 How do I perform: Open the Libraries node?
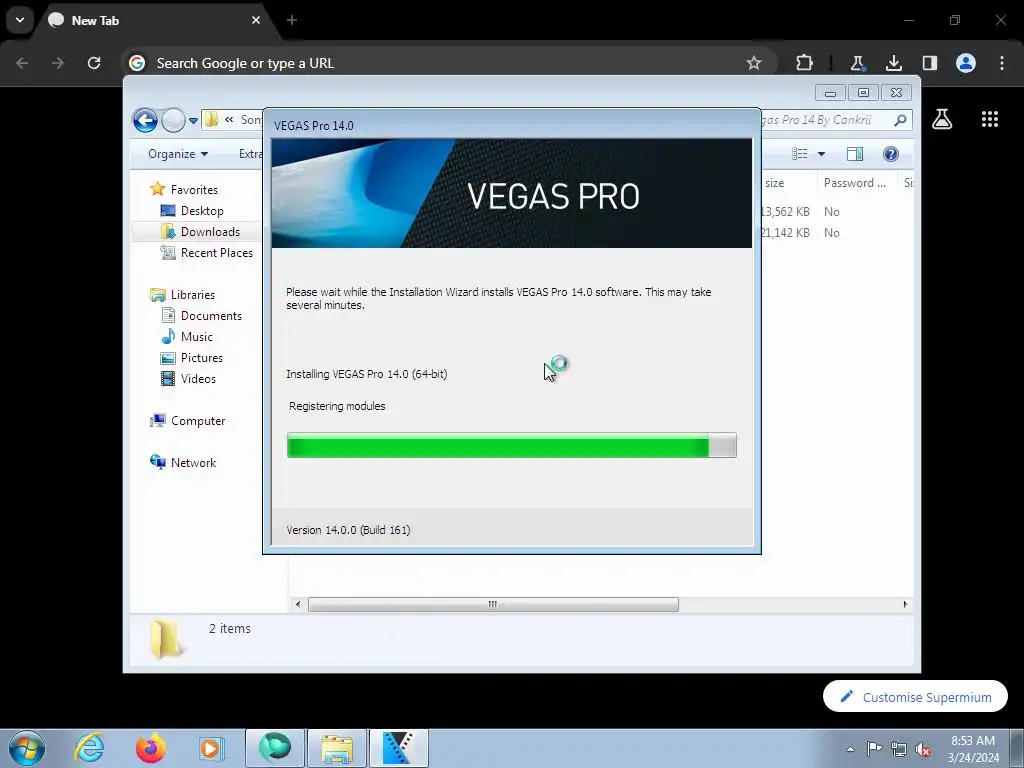[x=193, y=295]
